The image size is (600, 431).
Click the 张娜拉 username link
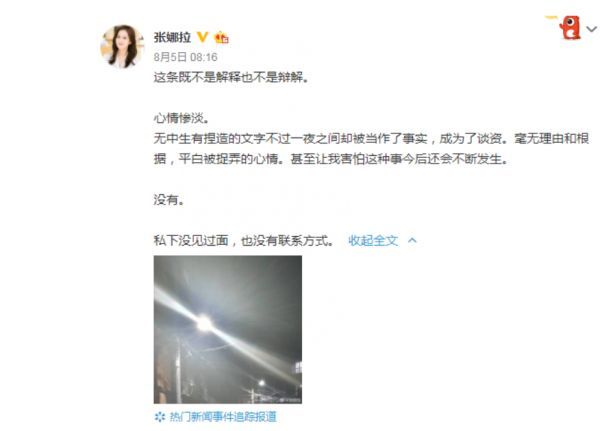(172, 38)
